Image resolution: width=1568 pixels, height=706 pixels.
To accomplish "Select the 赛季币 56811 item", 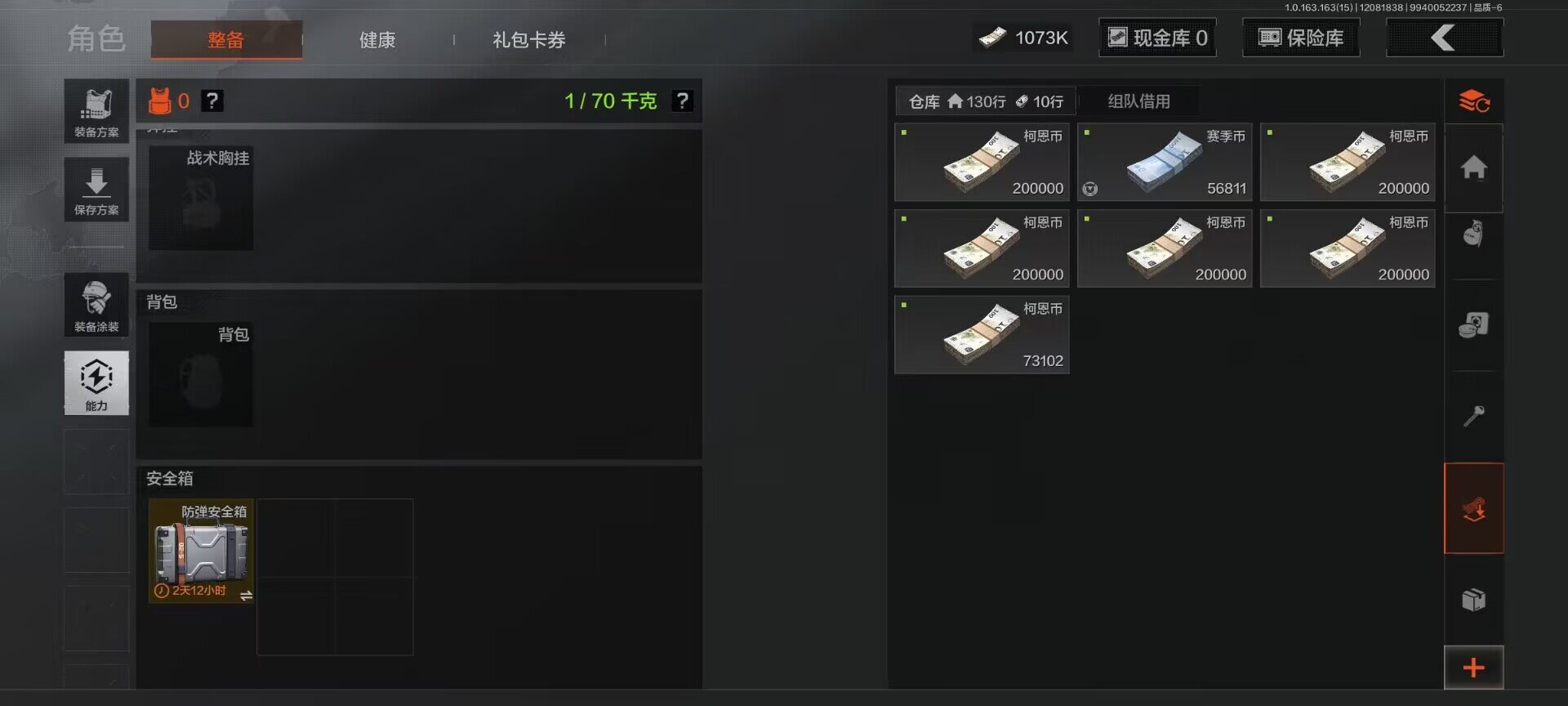I will pos(1165,163).
